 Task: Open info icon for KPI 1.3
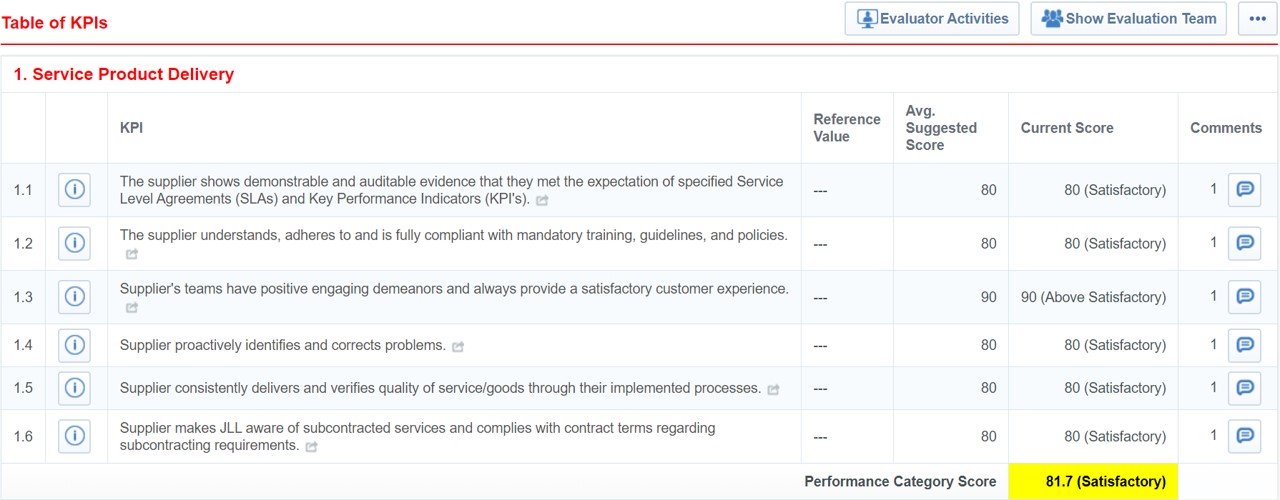point(74,297)
